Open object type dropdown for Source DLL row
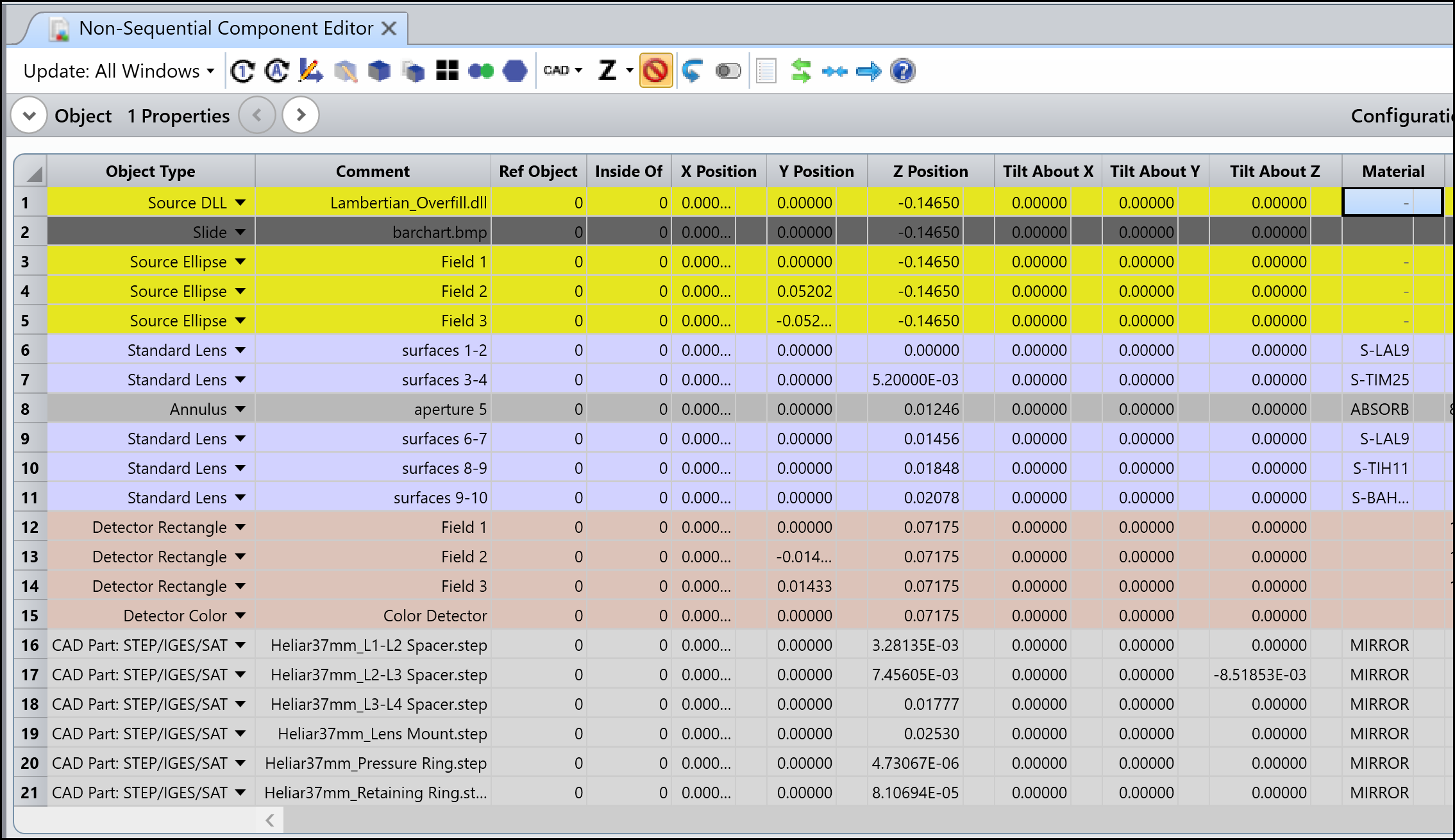Viewport: 1455px width, 840px height. click(x=240, y=203)
